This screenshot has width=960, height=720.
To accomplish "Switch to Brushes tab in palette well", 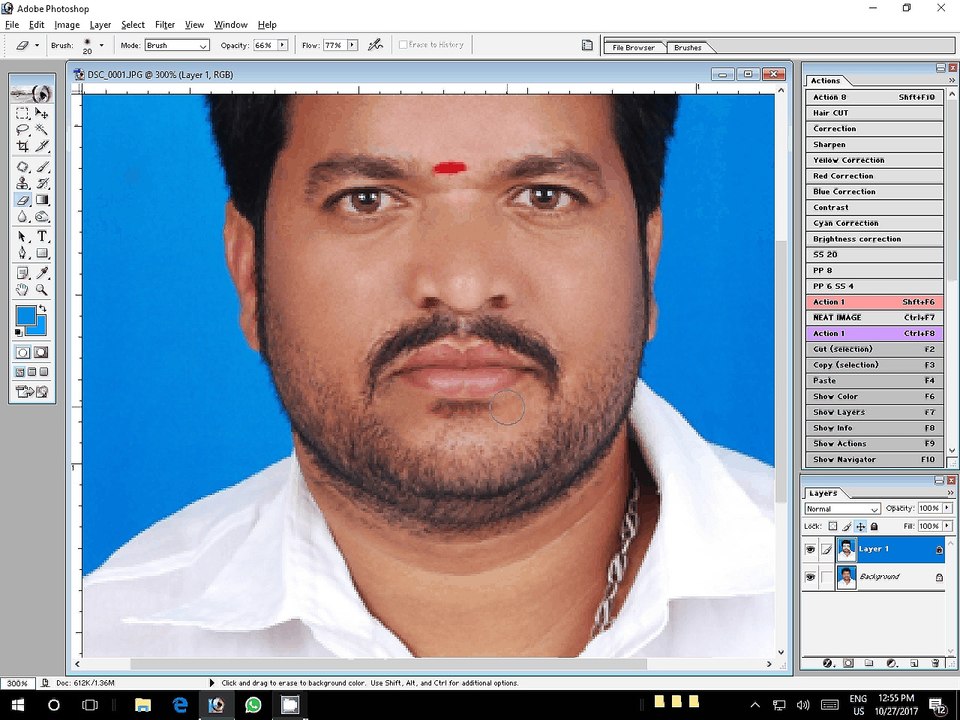I will pos(688,47).
